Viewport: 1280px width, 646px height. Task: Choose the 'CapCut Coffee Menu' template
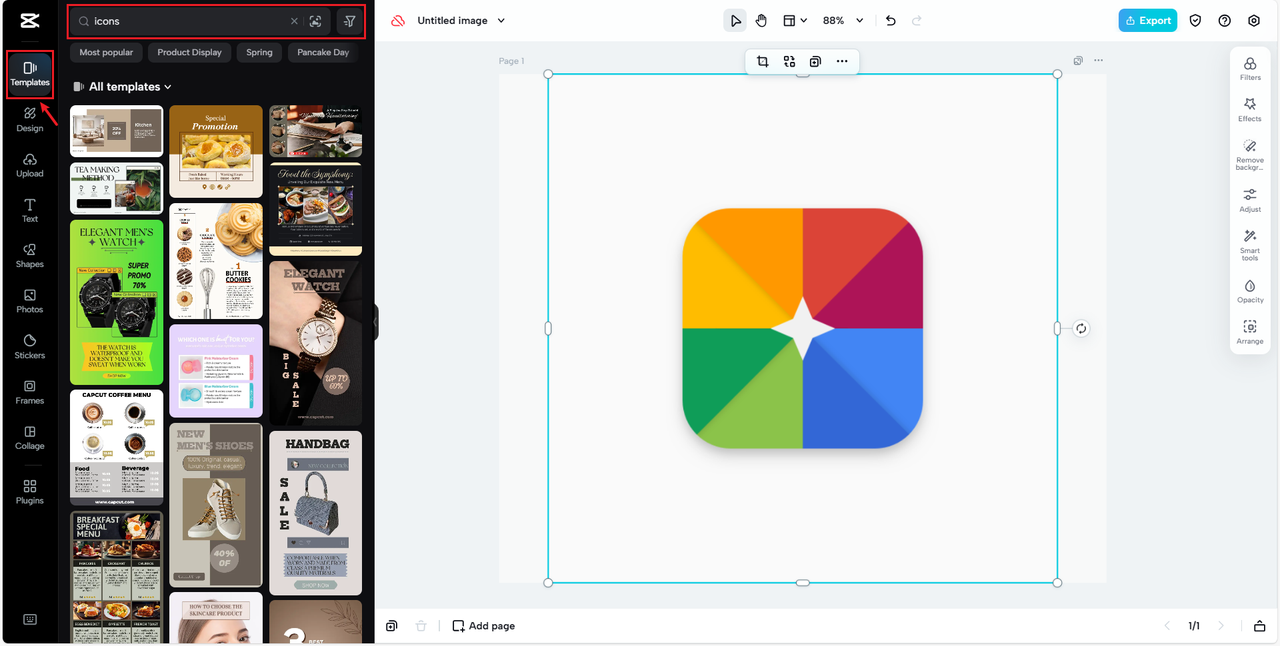116,447
